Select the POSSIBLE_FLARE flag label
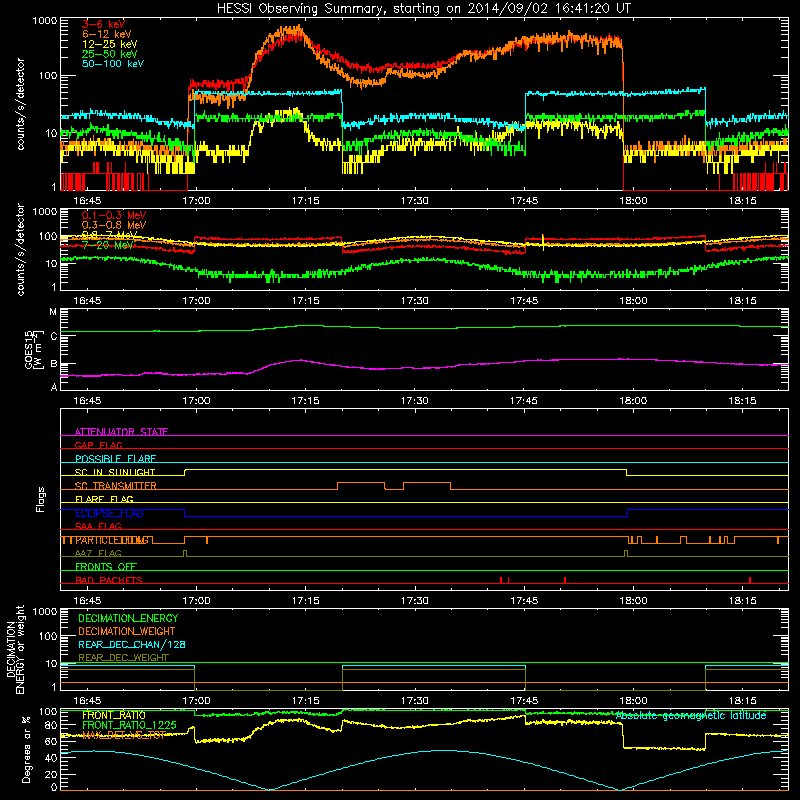The height and width of the screenshot is (800, 800). click(115, 459)
